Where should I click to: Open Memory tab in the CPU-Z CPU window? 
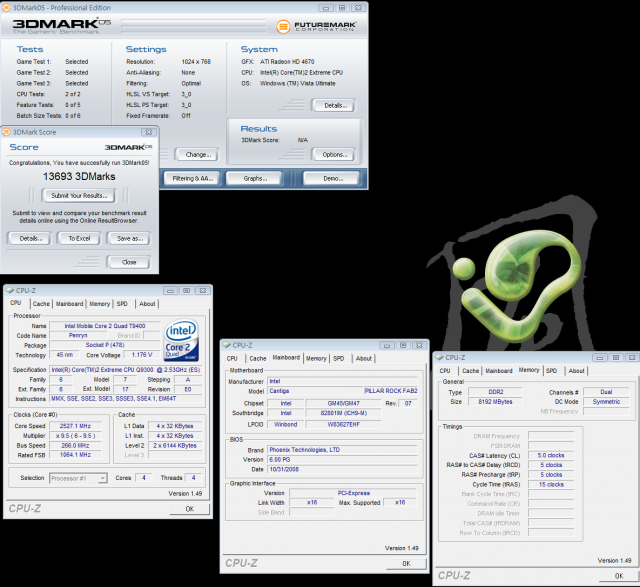pyautogui.click(x=100, y=304)
